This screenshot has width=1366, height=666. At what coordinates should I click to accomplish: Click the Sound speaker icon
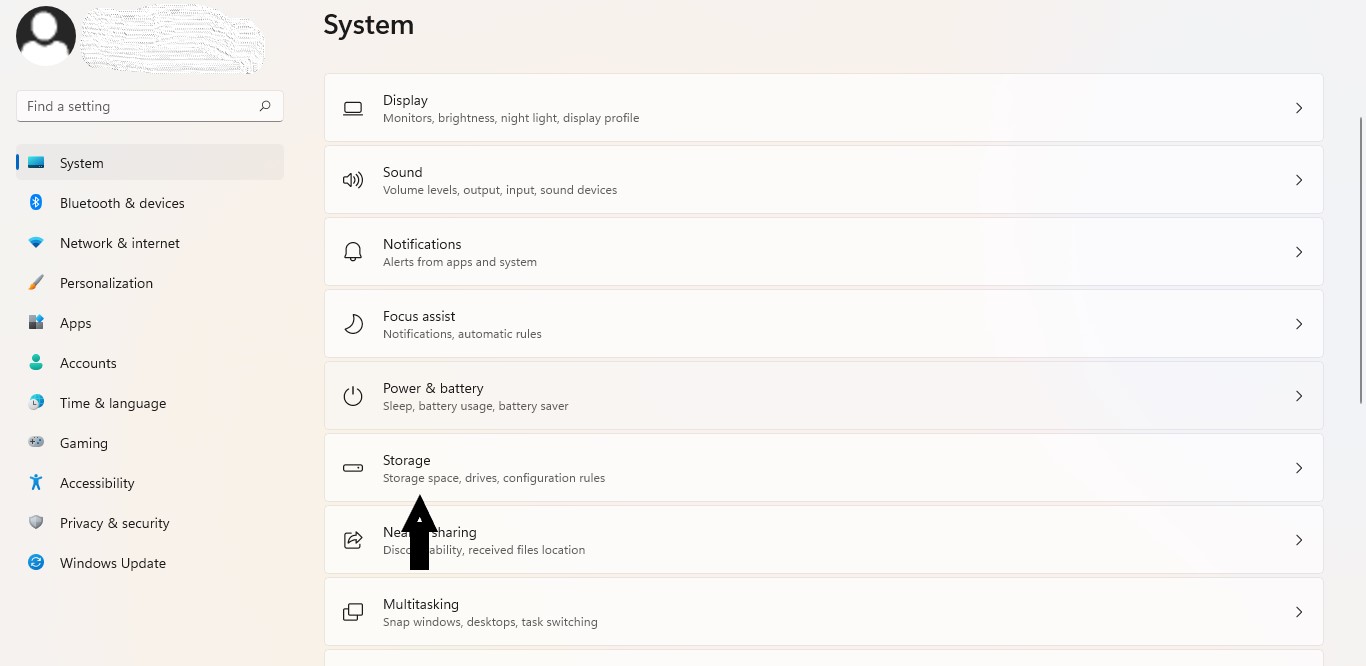353,180
